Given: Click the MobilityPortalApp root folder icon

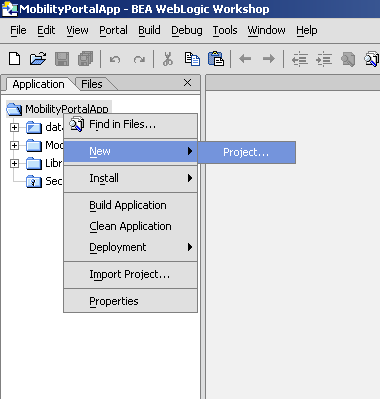Looking at the screenshot, I should tap(14, 109).
